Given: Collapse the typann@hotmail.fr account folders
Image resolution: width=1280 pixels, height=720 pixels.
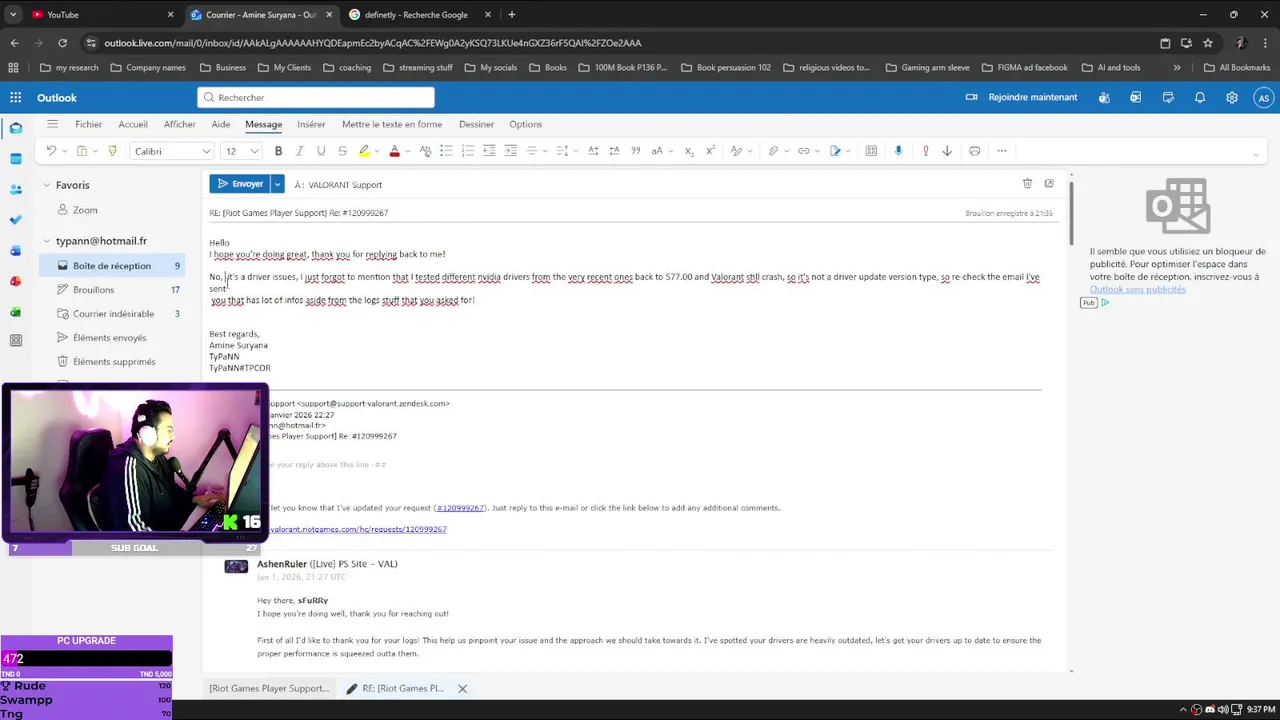Looking at the screenshot, I should coord(46,241).
